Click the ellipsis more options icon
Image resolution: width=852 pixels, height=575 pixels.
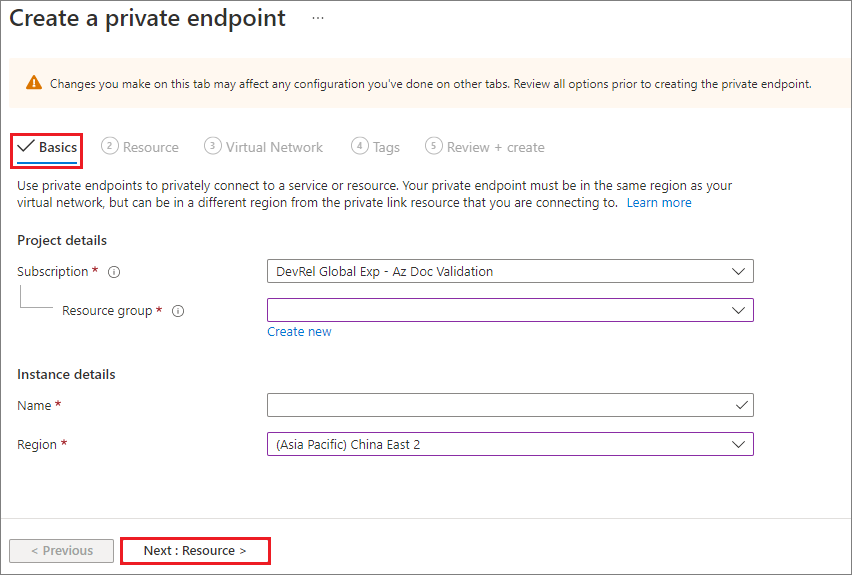[x=318, y=19]
